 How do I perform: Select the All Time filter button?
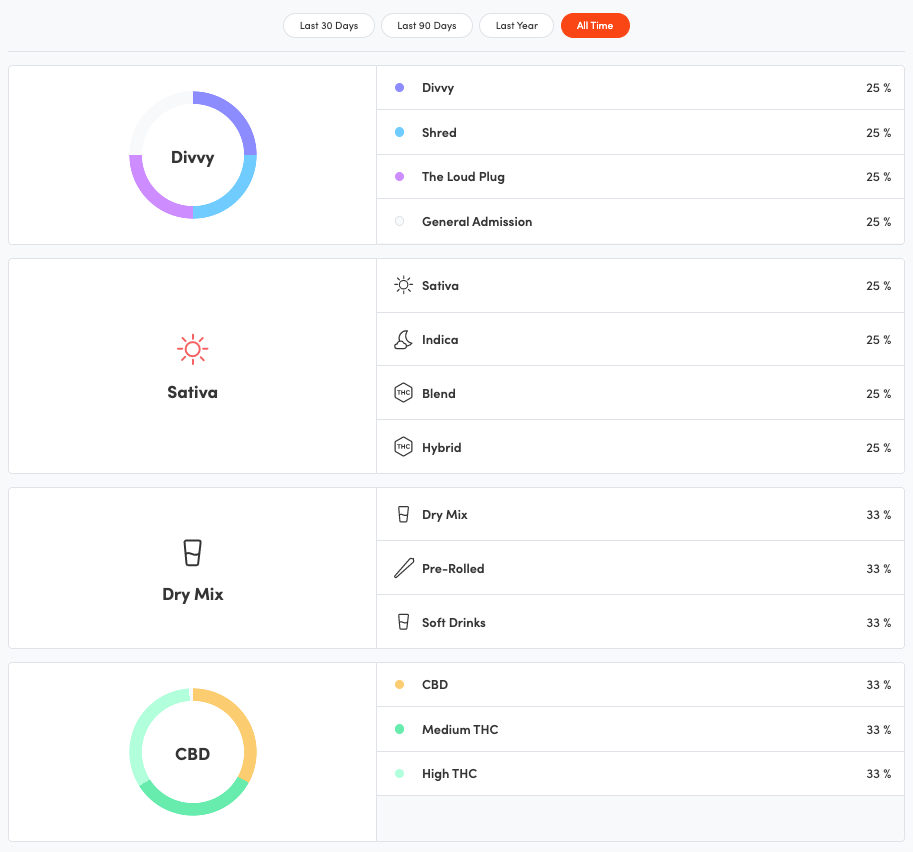595,25
